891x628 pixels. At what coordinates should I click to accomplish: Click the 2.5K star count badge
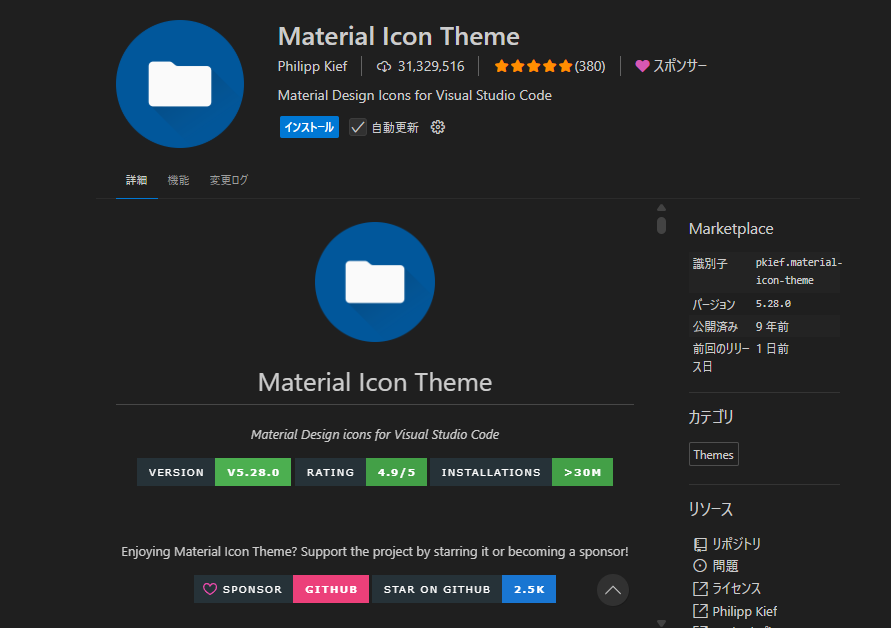coord(528,589)
